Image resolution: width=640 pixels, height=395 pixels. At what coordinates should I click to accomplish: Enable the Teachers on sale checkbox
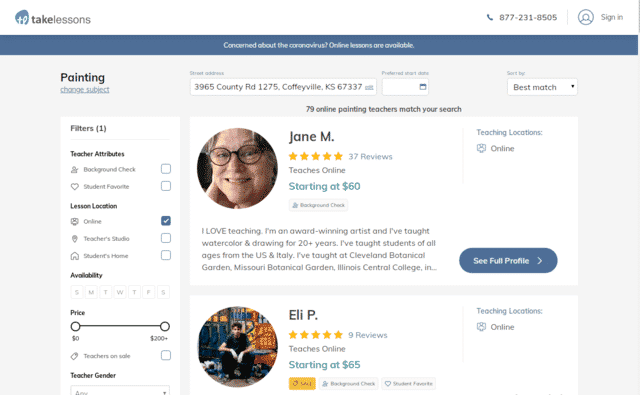[166, 355]
